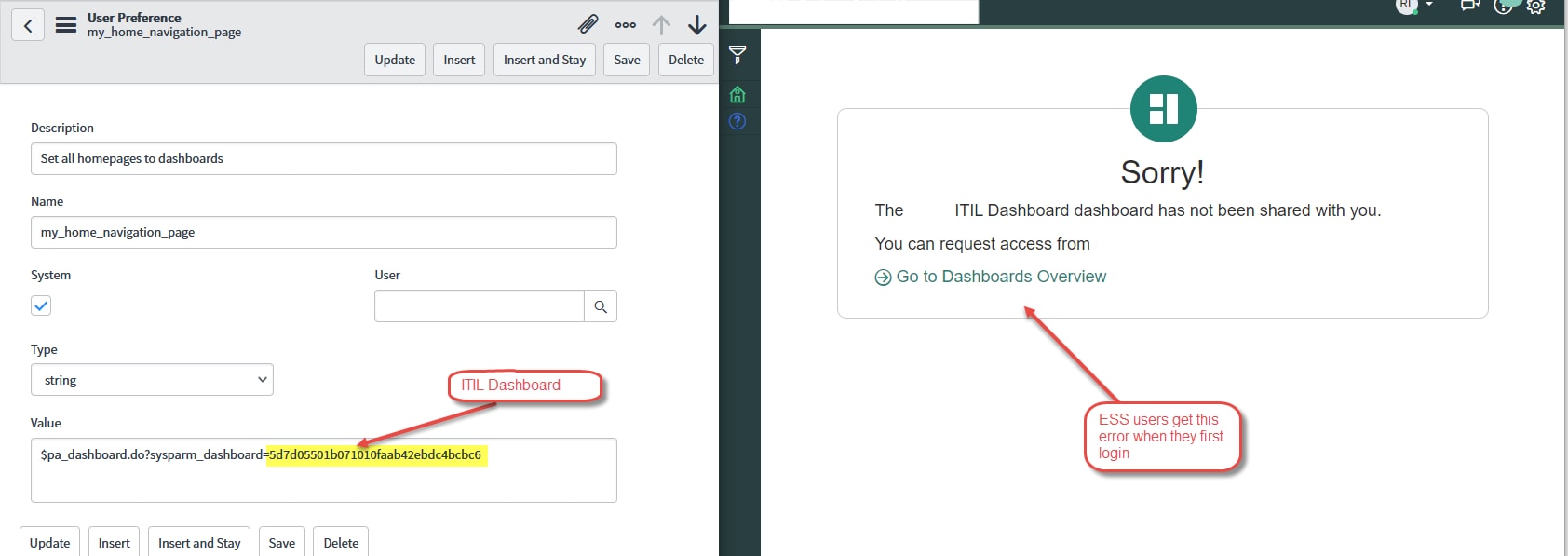
Task: Open the Type dropdown showing string
Action: pos(152,380)
